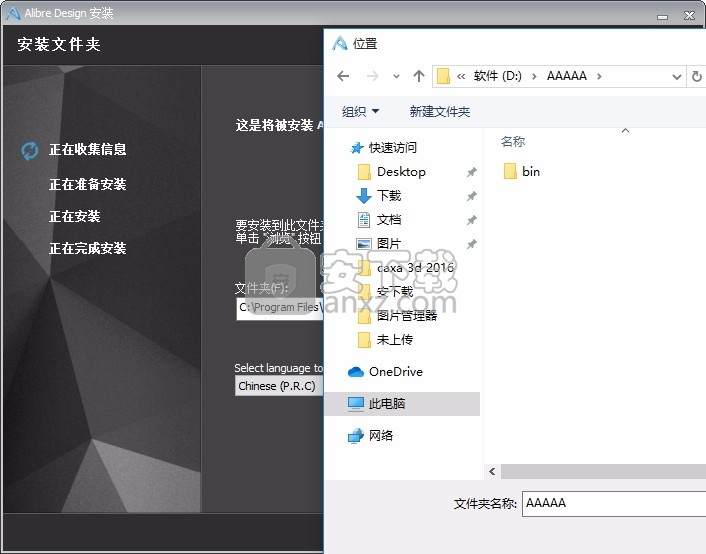Click the 未上传 folder icon

coord(364,340)
